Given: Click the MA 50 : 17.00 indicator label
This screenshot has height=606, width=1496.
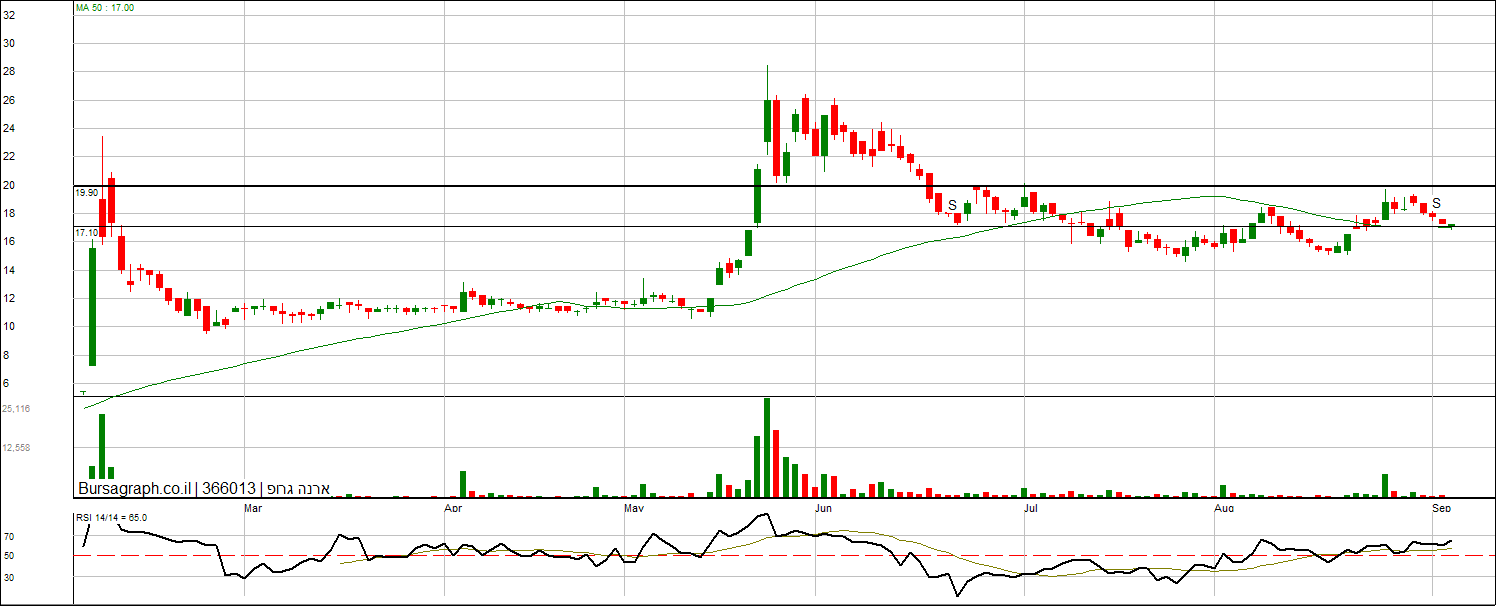Looking at the screenshot, I should [x=105, y=7].
